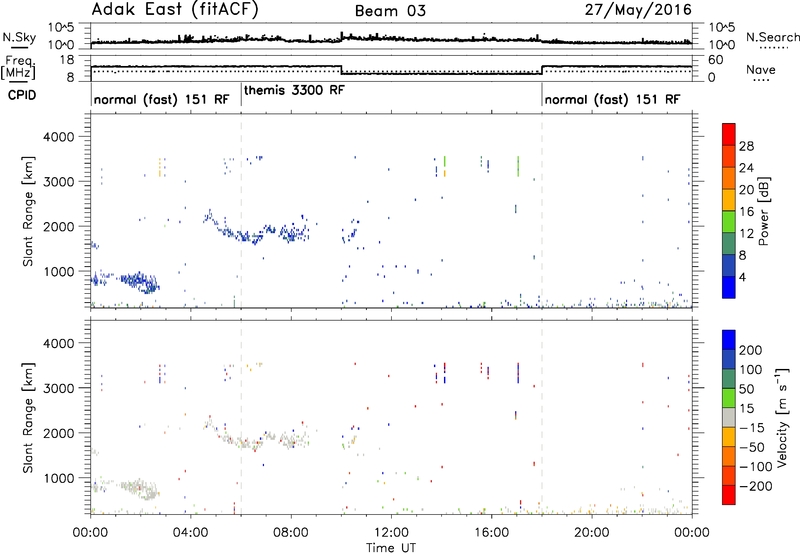The width and height of the screenshot is (800, 554).
Task: Click the '3000' tick label on the velocity panel
Action: [x=58, y=388]
